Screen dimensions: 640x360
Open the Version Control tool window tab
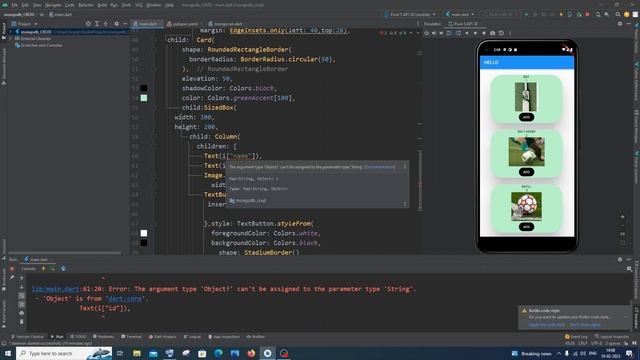27,337
